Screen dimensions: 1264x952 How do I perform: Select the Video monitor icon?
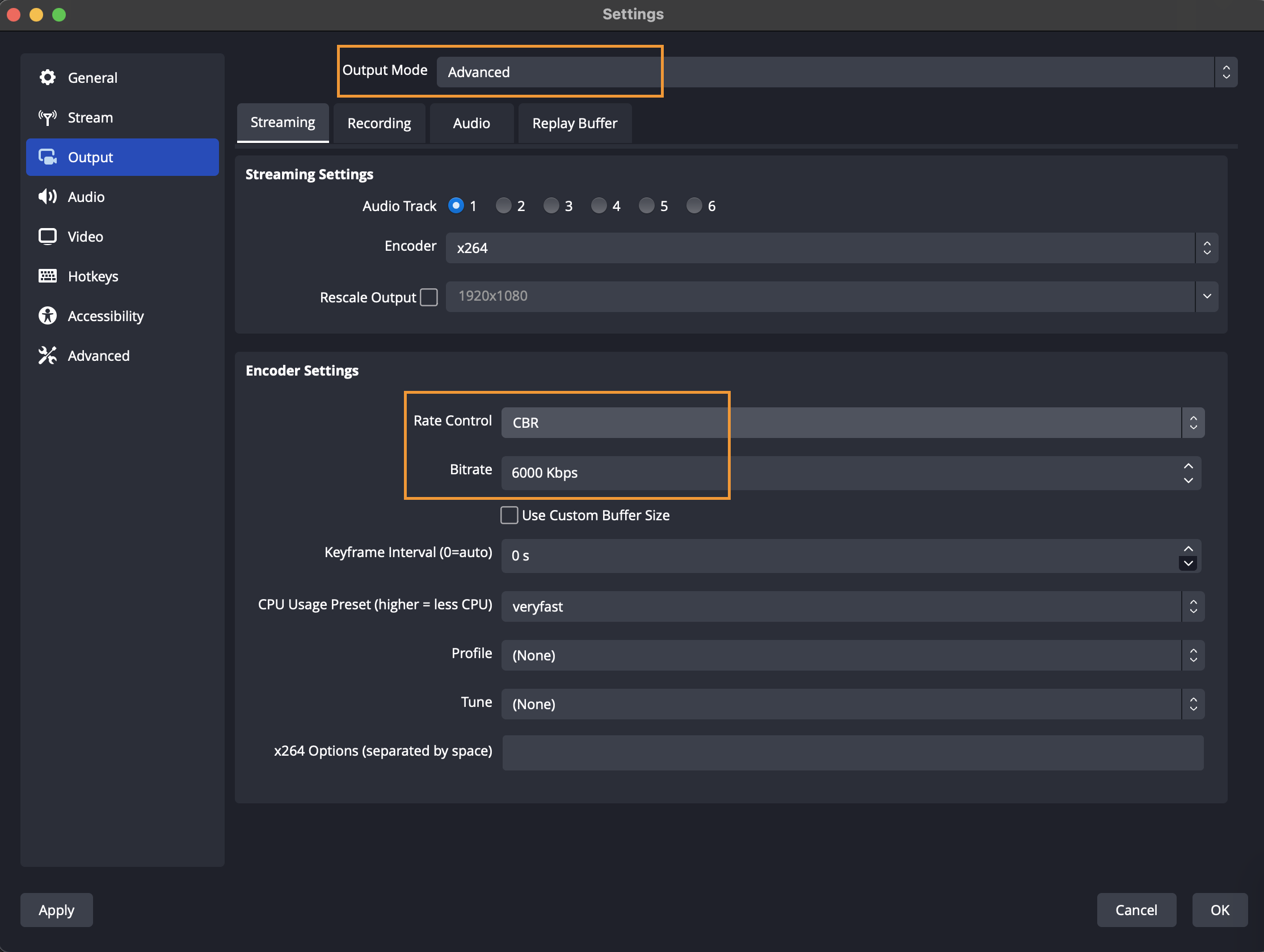[48, 236]
